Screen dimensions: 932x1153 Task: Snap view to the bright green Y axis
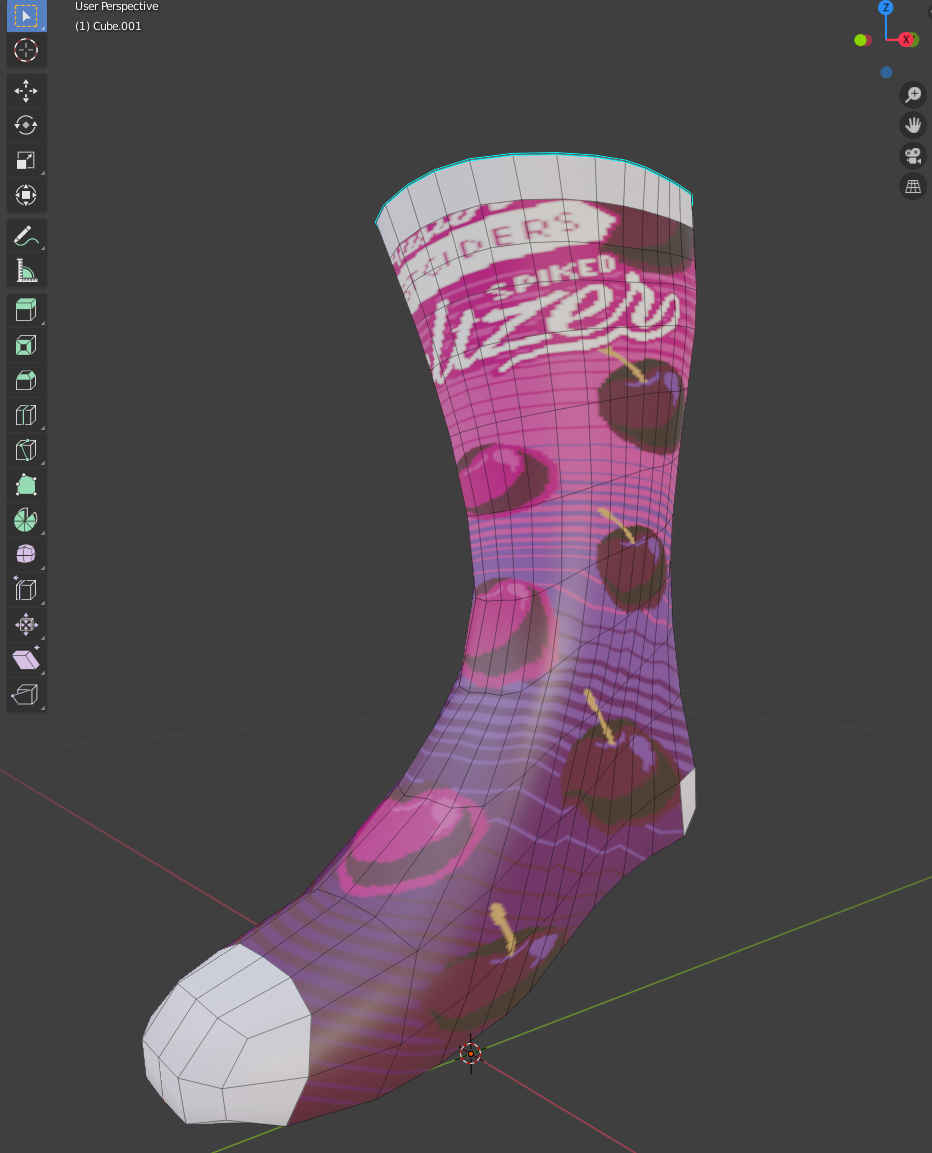860,40
